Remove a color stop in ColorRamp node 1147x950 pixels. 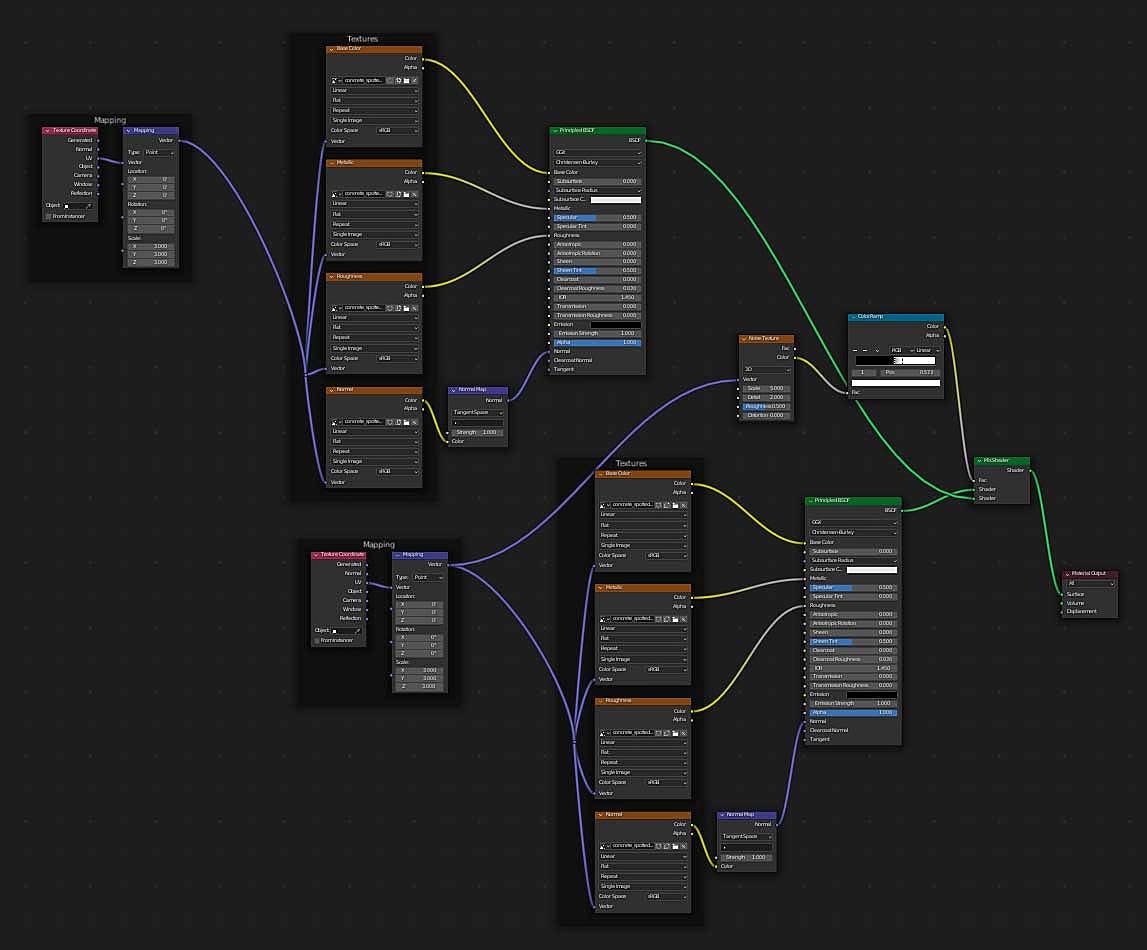865,350
